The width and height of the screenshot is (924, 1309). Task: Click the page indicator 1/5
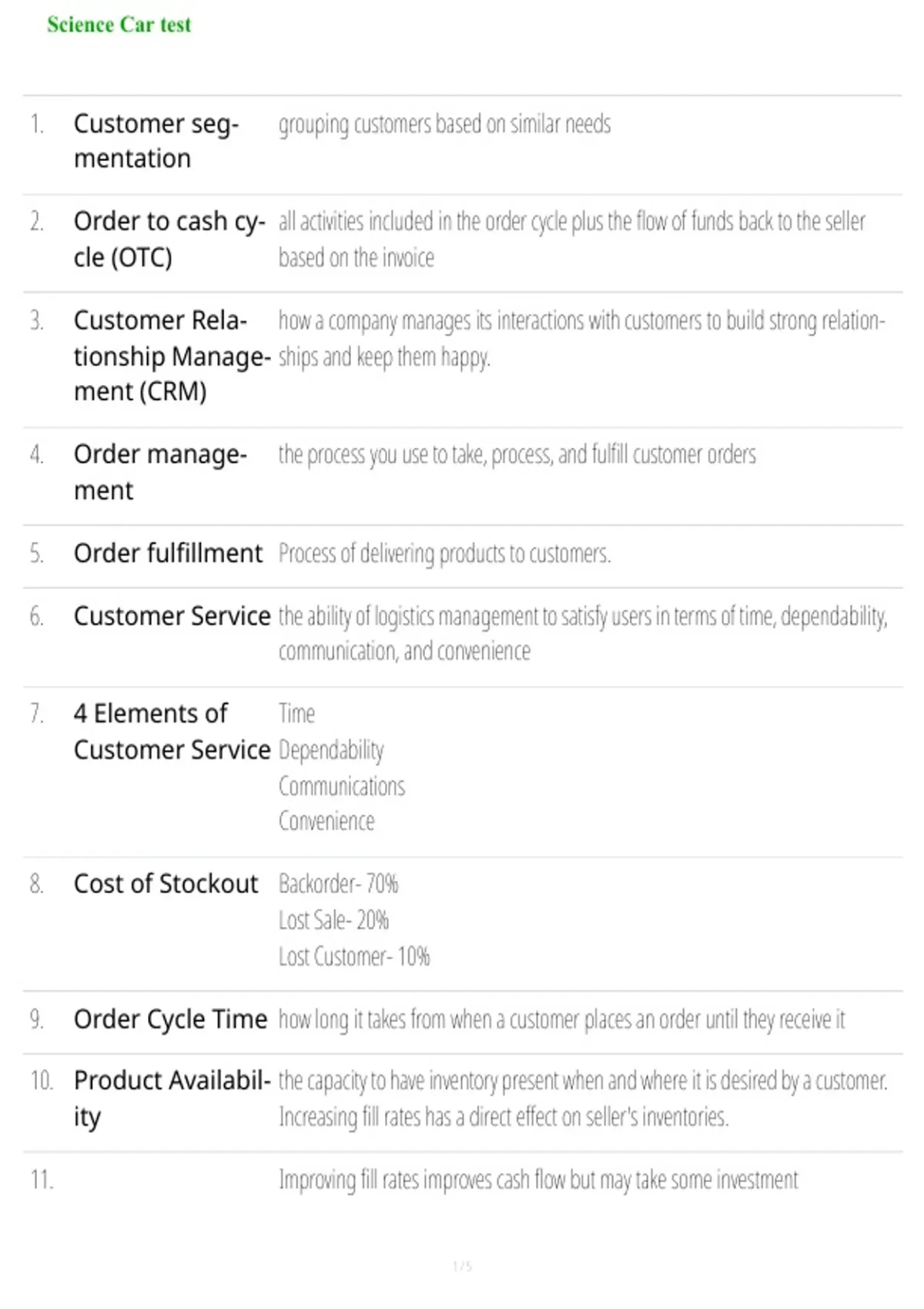coord(462,1266)
